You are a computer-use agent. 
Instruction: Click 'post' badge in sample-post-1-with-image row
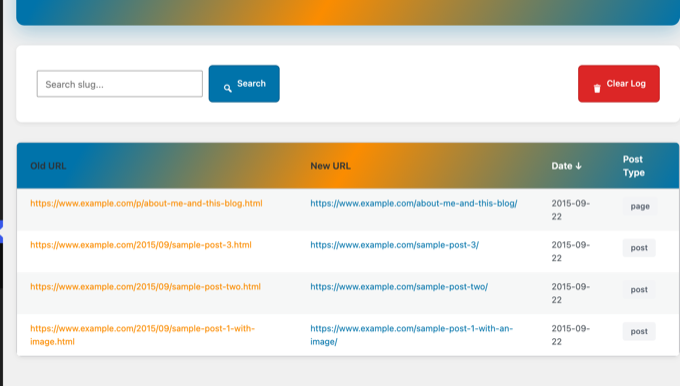click(639, 331)
